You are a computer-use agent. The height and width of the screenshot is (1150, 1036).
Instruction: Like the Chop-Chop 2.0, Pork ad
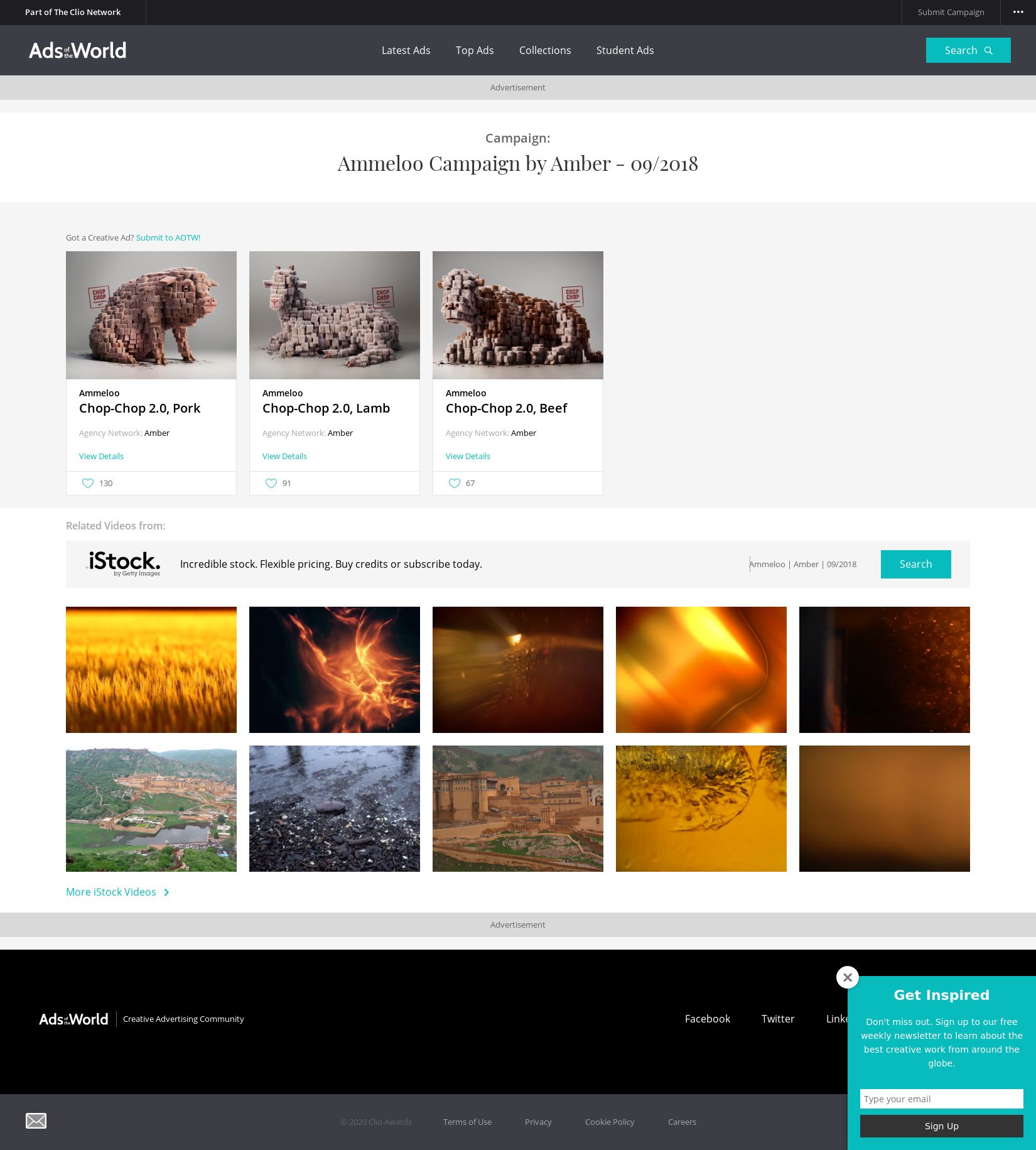coord(88,483)
